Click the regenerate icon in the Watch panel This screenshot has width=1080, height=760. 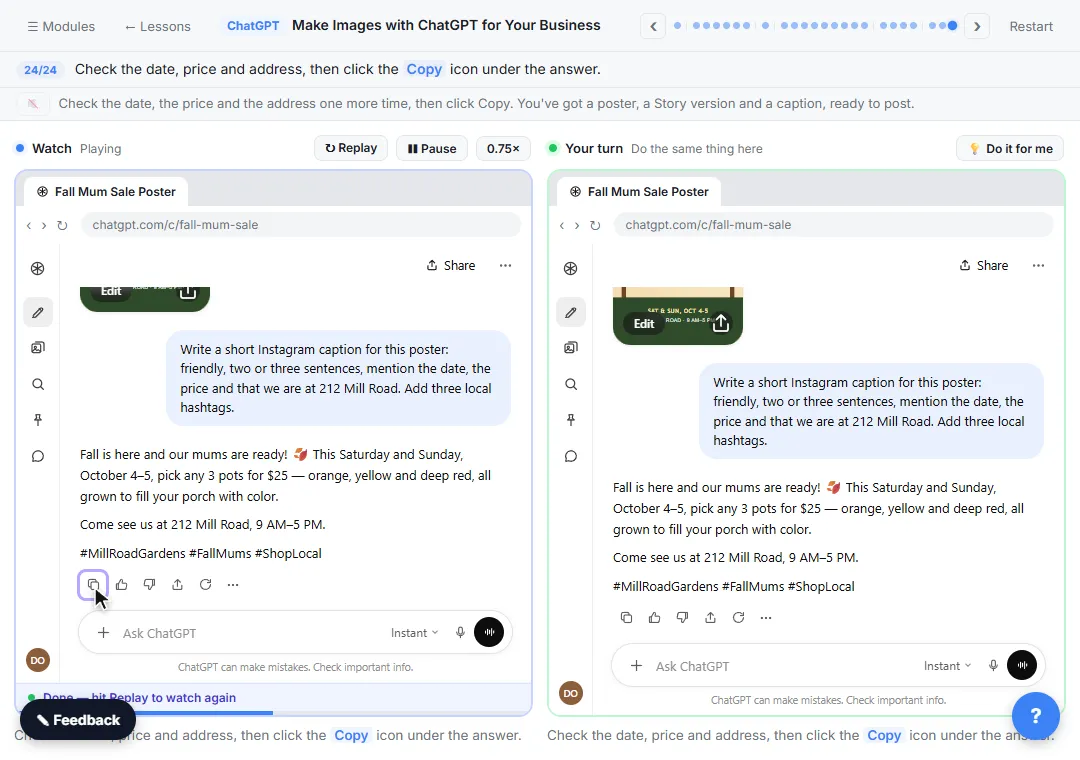click(205, 584)
